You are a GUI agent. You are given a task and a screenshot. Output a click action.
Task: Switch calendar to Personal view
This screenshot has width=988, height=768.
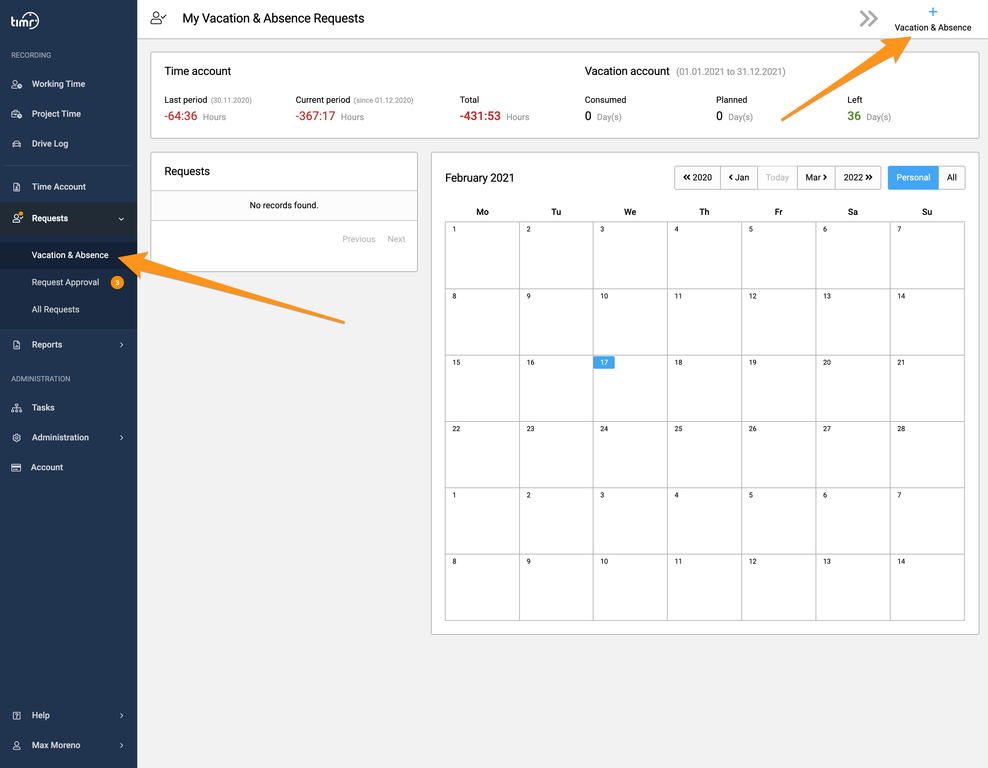[x=913, y=178]
